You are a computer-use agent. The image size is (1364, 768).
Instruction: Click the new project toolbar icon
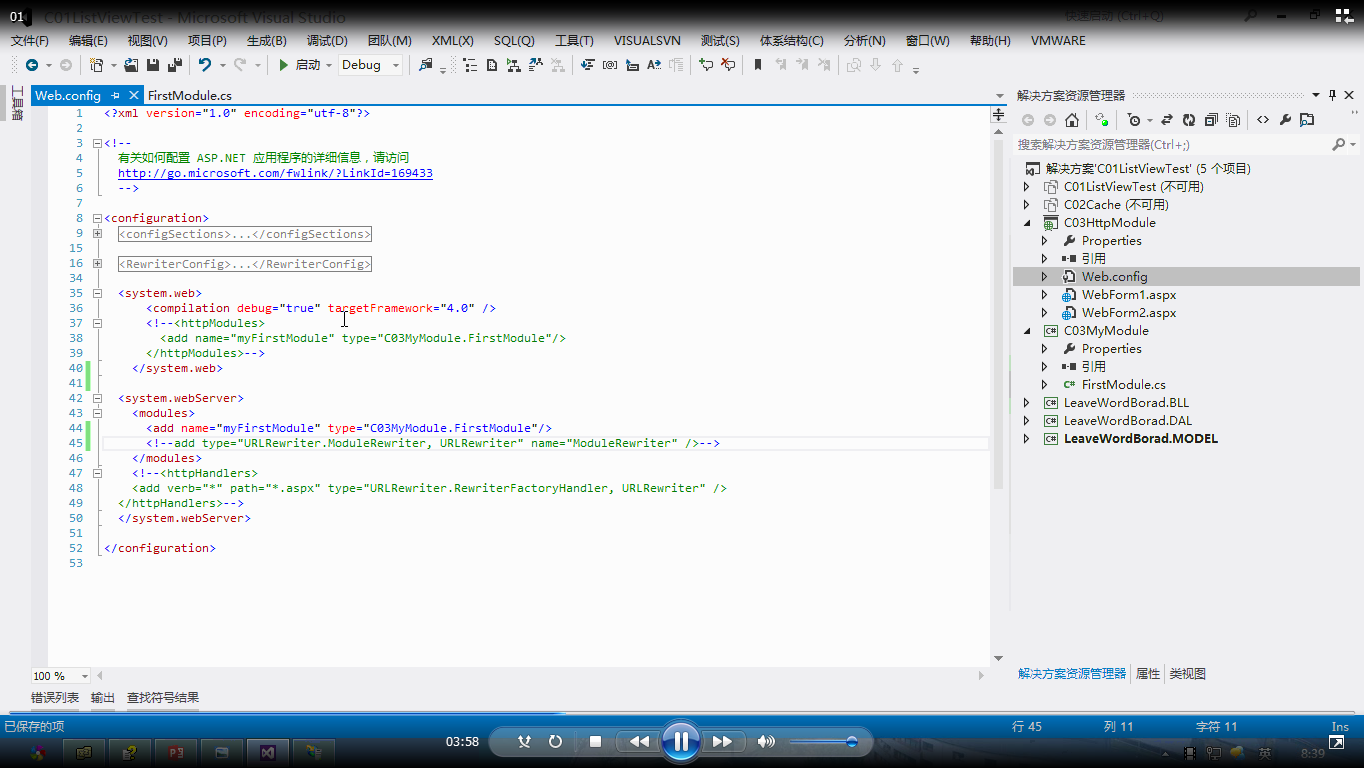[x=97, y=65]
